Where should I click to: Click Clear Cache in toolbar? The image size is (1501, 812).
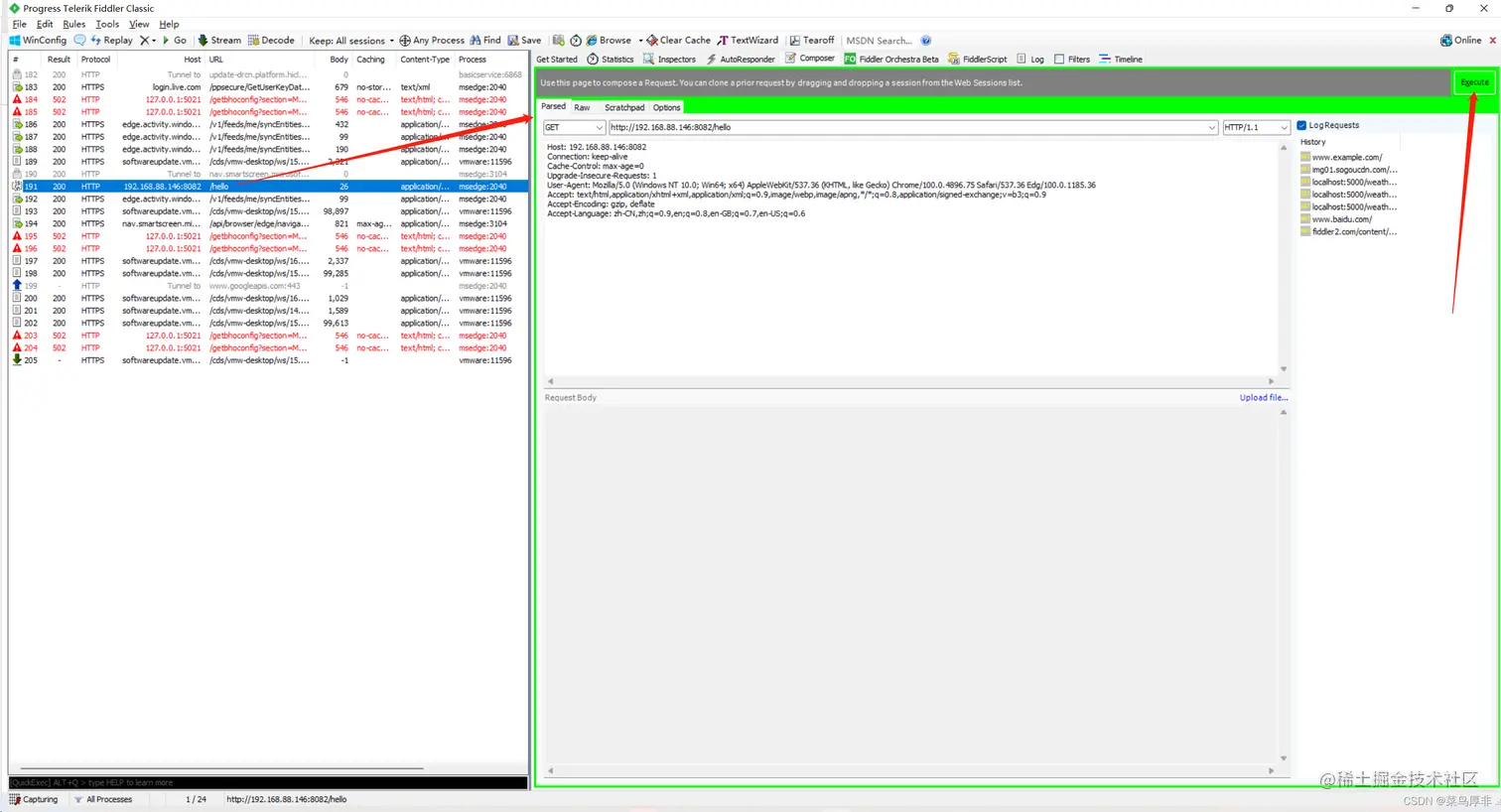tap(678, 41)
